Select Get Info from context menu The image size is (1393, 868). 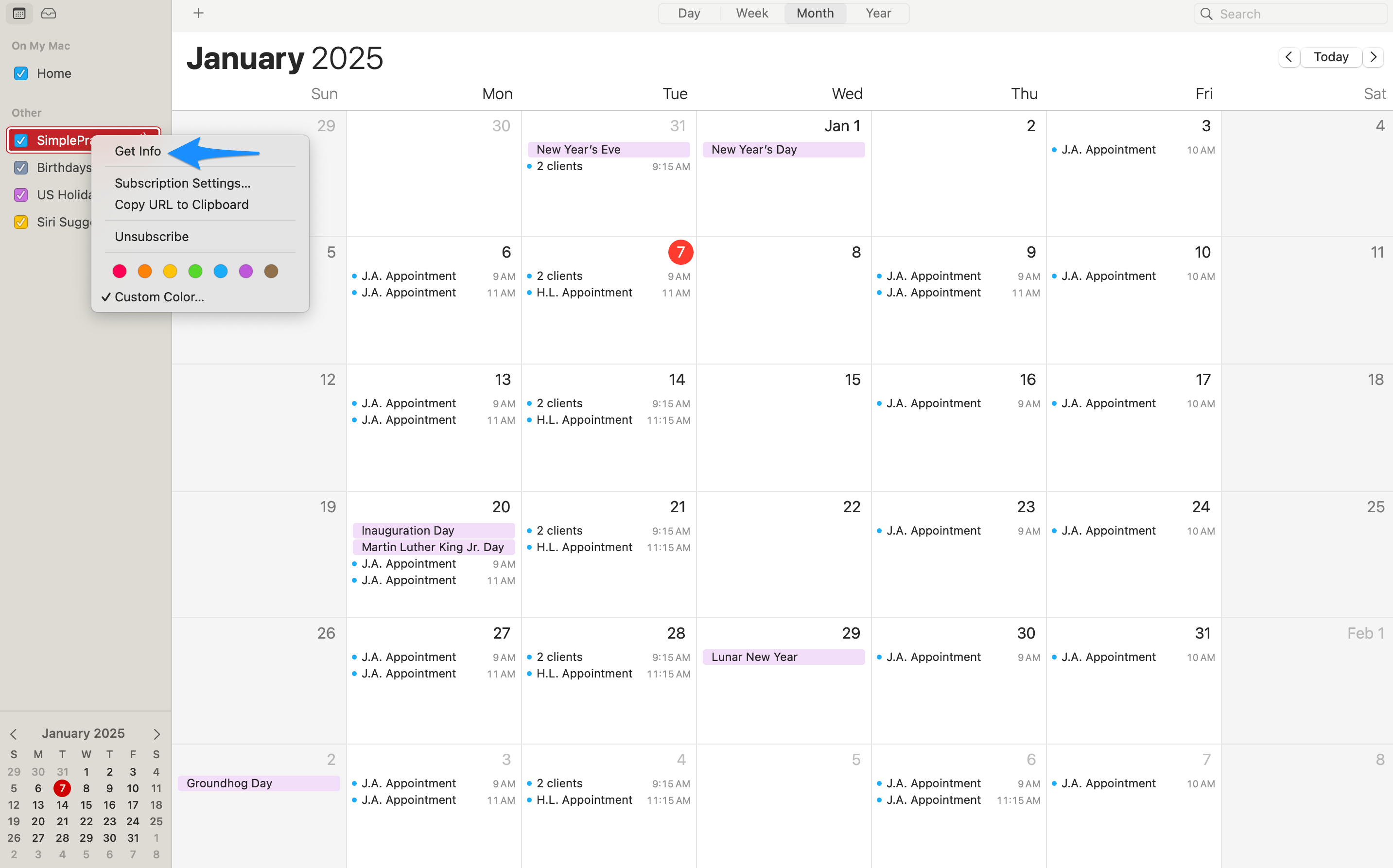[x=138, y=151]
